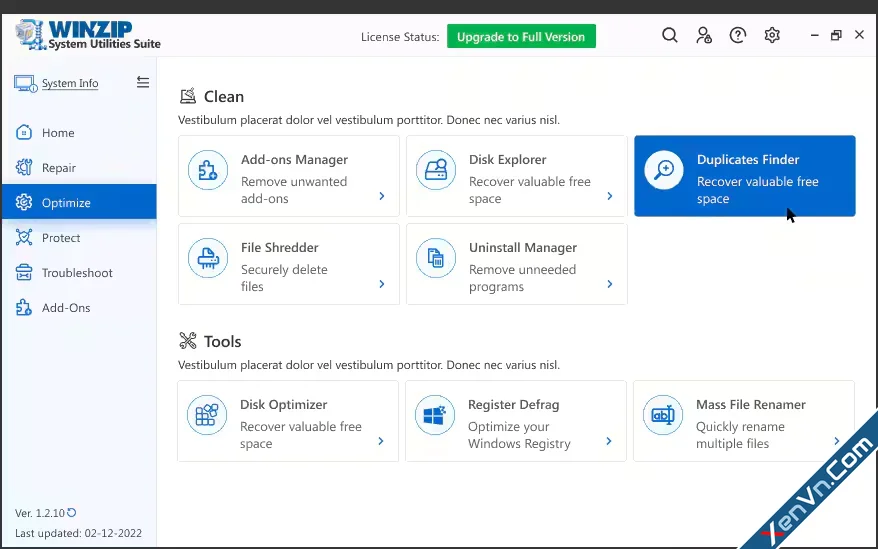Click 'Quickly rename multiple files' text
This screenshot has height=549, width=878.
(x=740, y=435)
